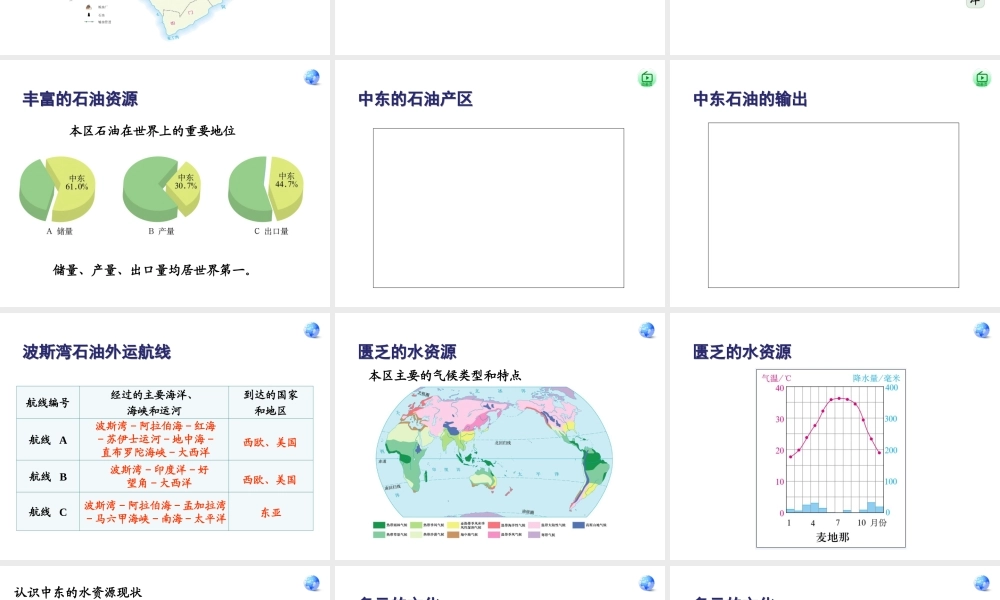Click the sentence 储量、产量、出口量均居世界第一。
This screenshot has width=1000, height=600.
point(152,270)
